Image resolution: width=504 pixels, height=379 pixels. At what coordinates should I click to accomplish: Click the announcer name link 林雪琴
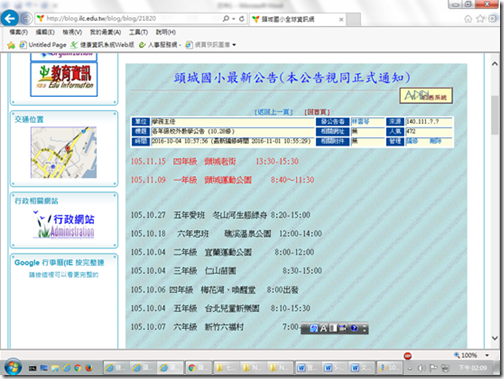[360, 122]
